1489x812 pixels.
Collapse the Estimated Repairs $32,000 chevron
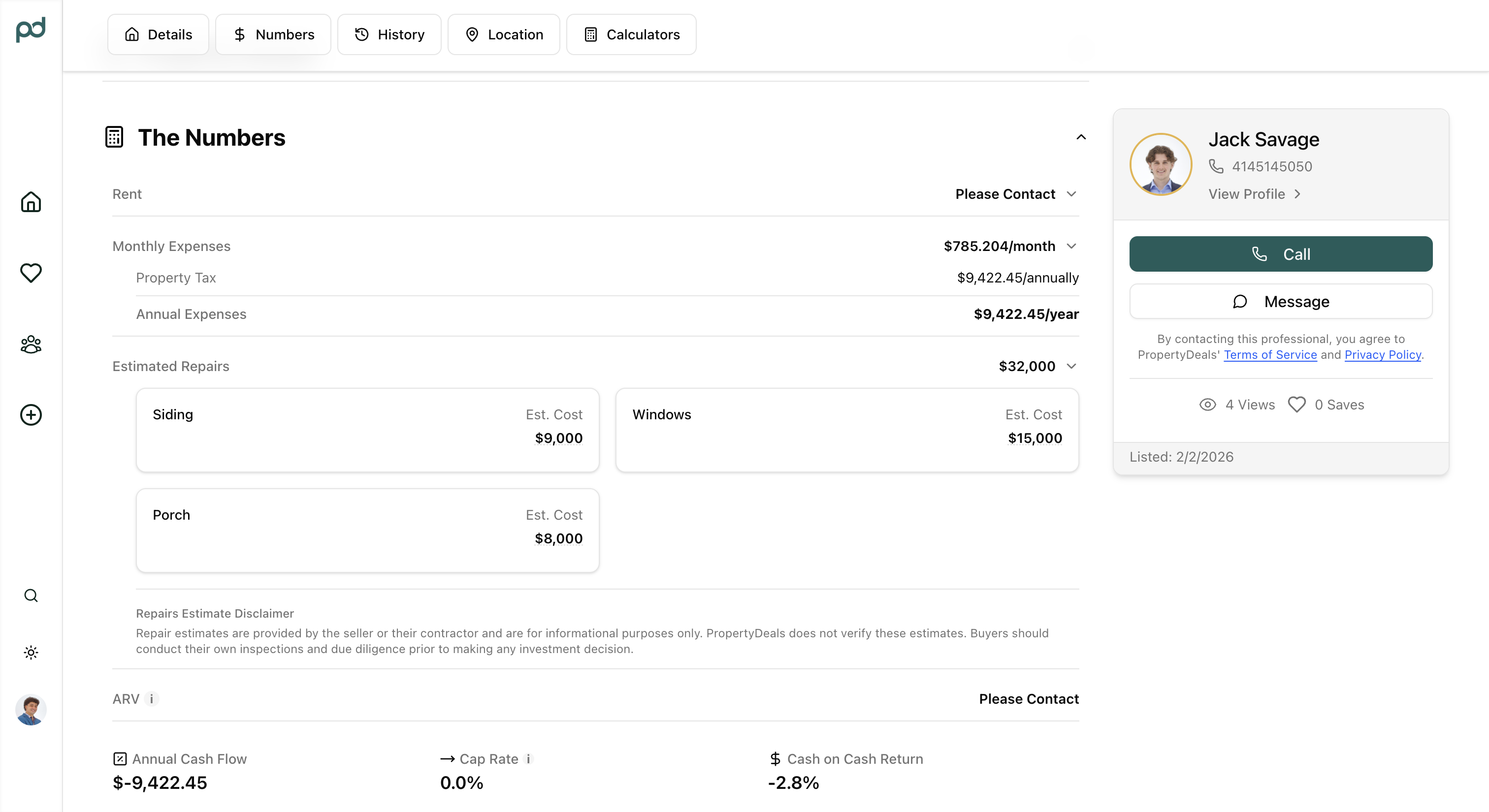[1071, 366]
